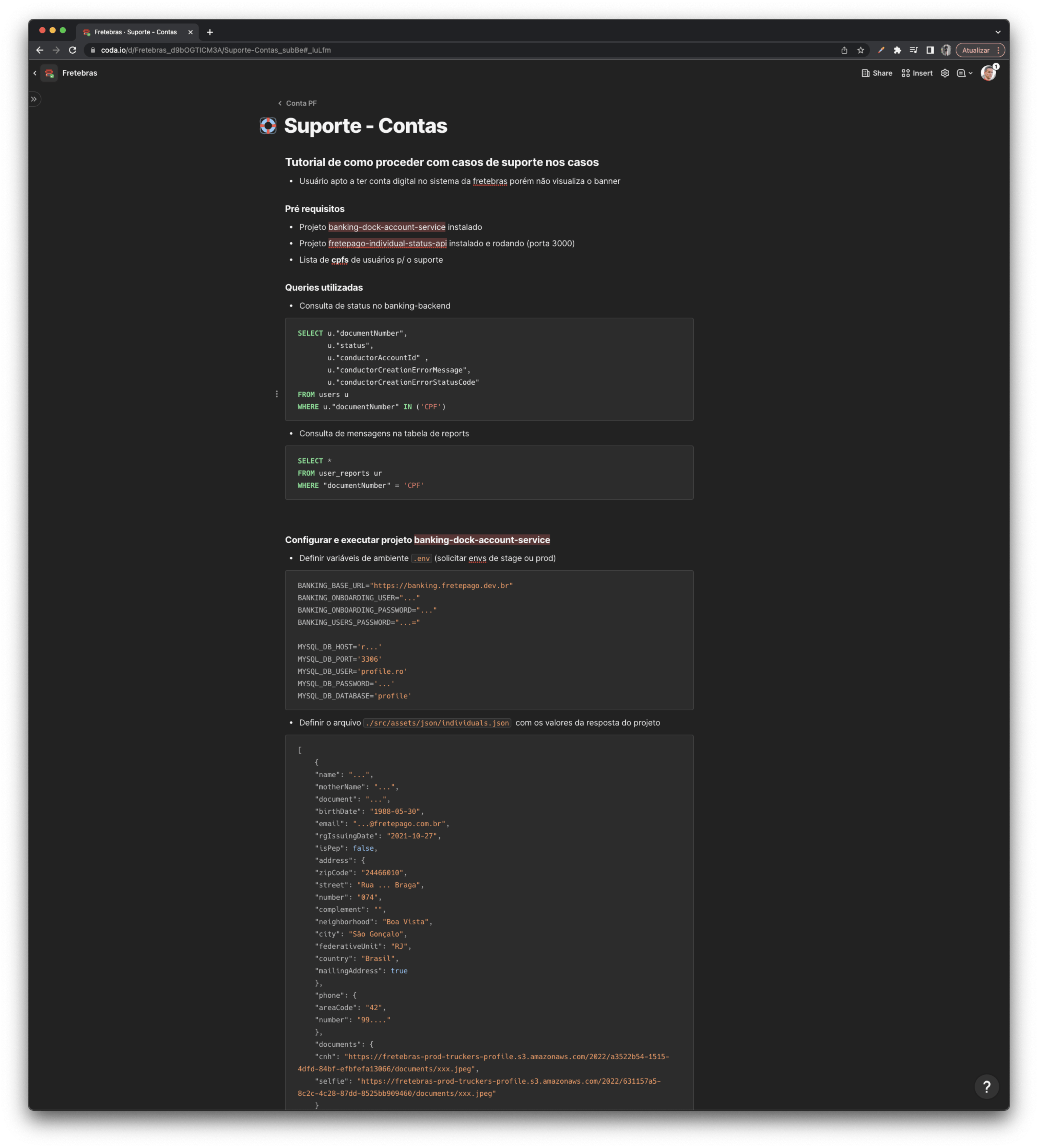1038x1148 pixels.
Task: Click the Queries utilizadas heading
Action: (x=324, y=288)
